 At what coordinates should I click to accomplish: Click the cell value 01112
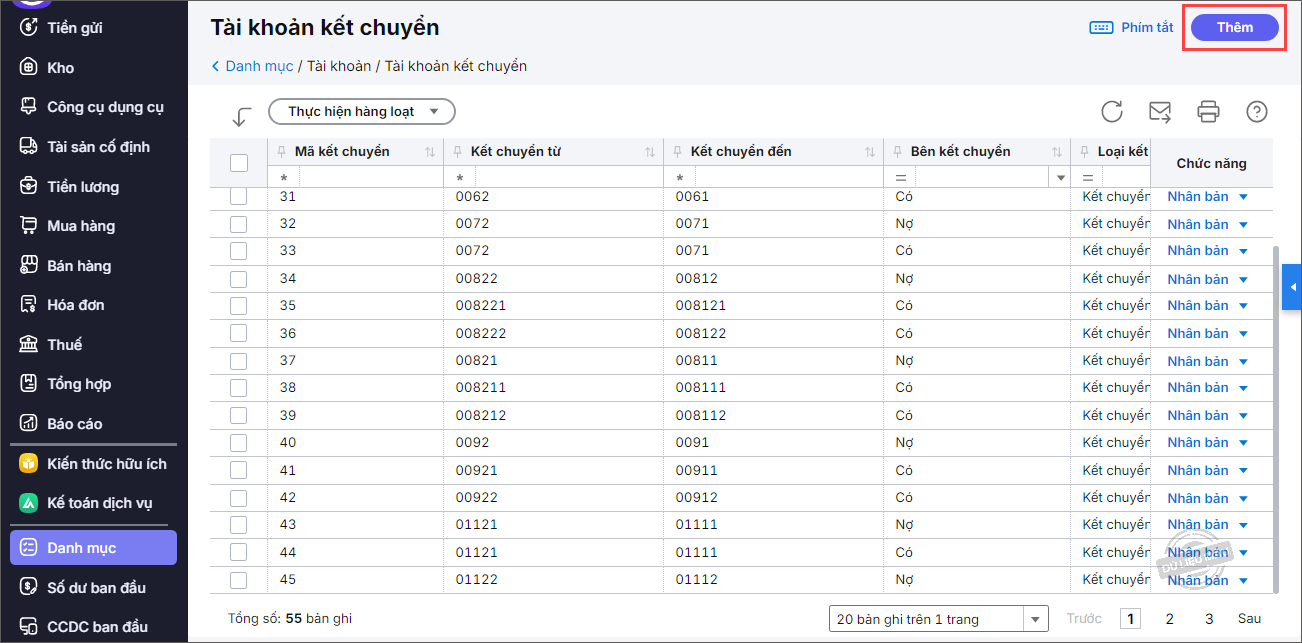pos(696,580)
